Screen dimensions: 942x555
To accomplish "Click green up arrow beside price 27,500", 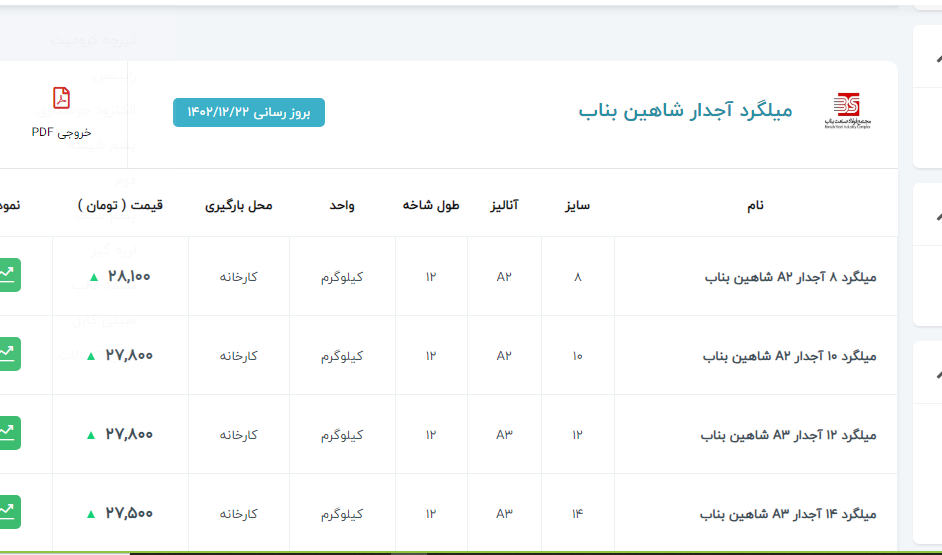I will click(91, 514).
